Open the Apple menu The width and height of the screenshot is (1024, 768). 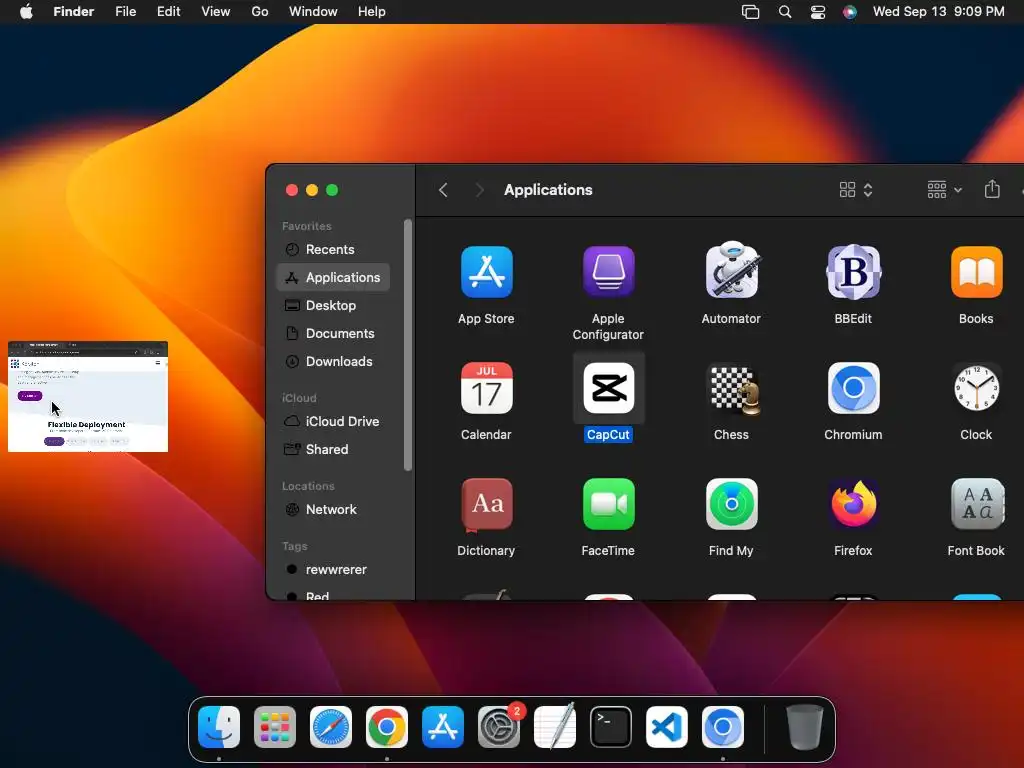pyautogui.click(x=26, y=12)
